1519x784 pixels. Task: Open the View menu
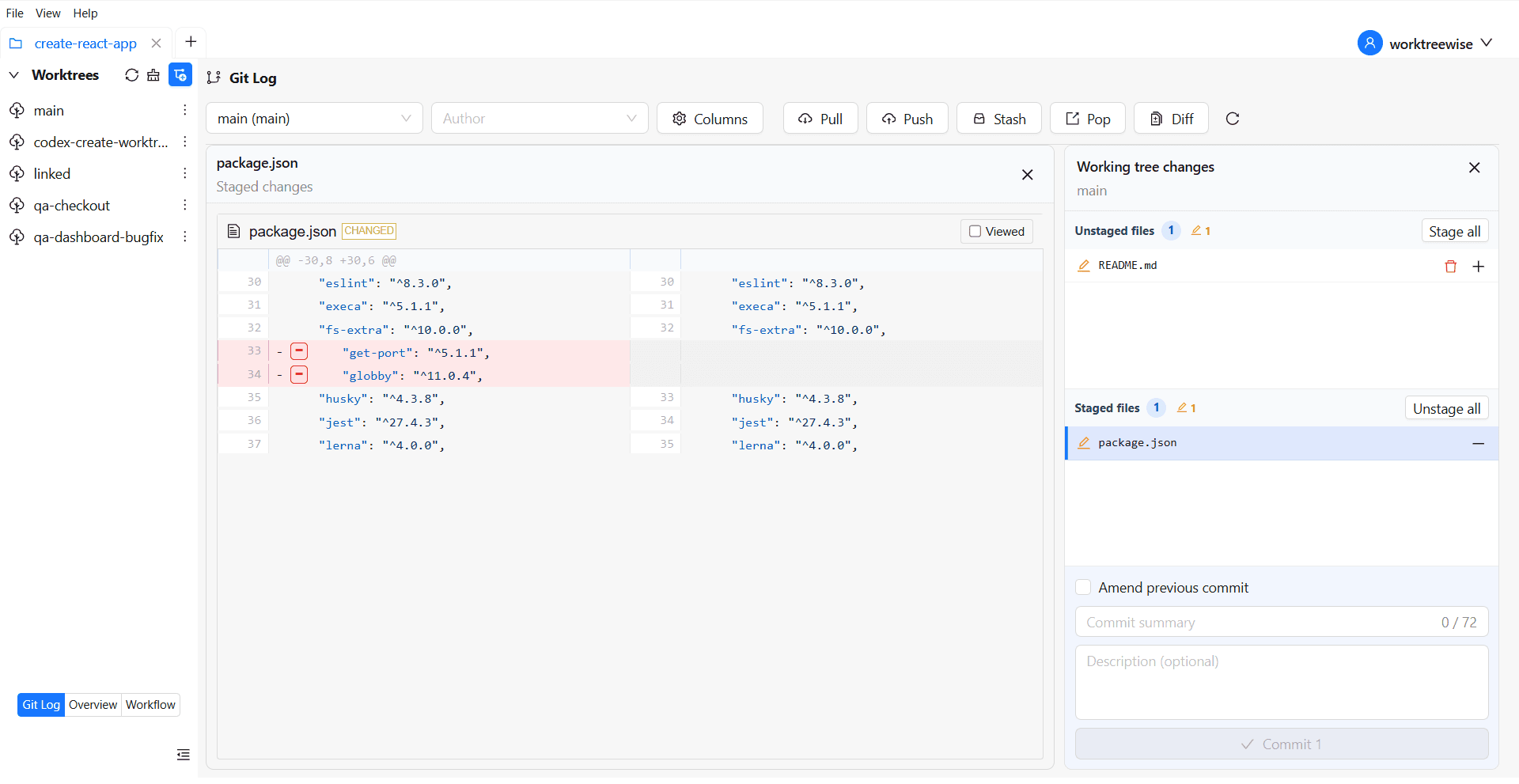click(x=48, y=13)
